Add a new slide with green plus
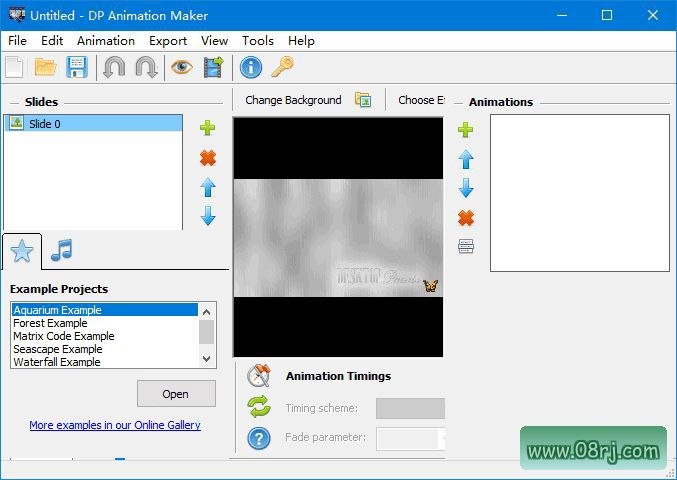Image resolution: width=677 pixels, height=480 pixels. point(208,128)
